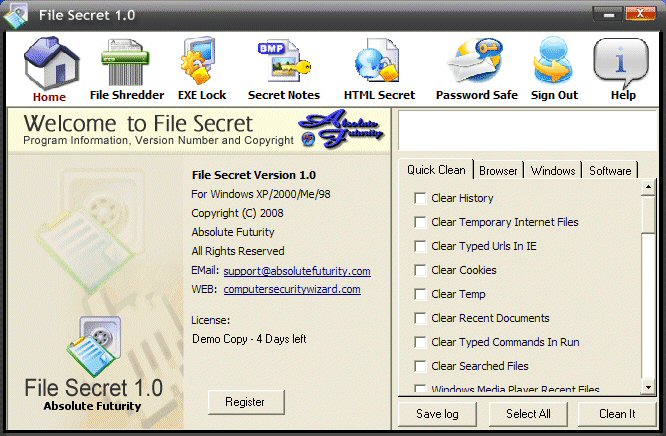
Task: Switch to the Windows tab
Action: click(553, 171)
